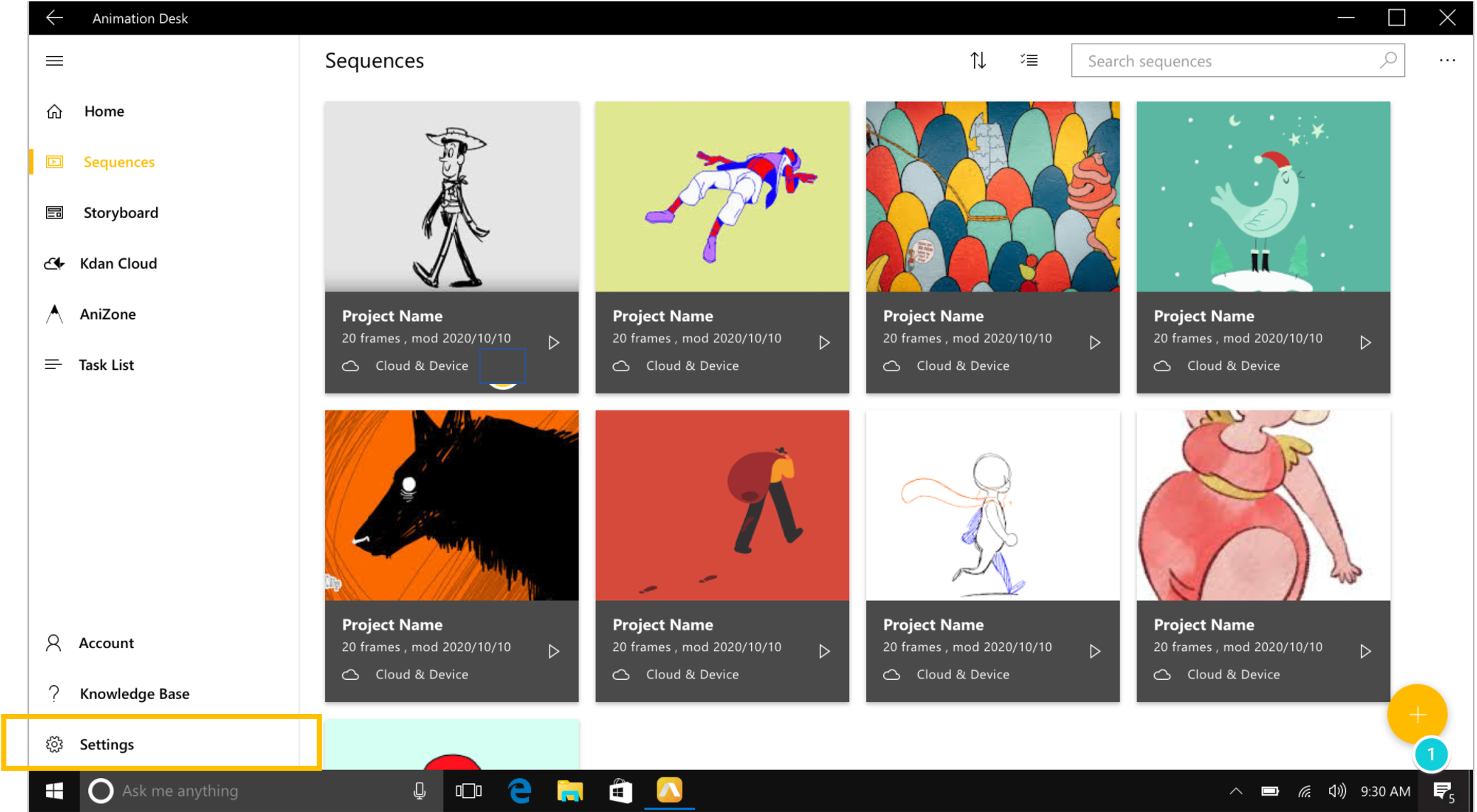Click Project Name title on the Spider-Man card
The image size is (1477, 812).
[x=662, y=316]
